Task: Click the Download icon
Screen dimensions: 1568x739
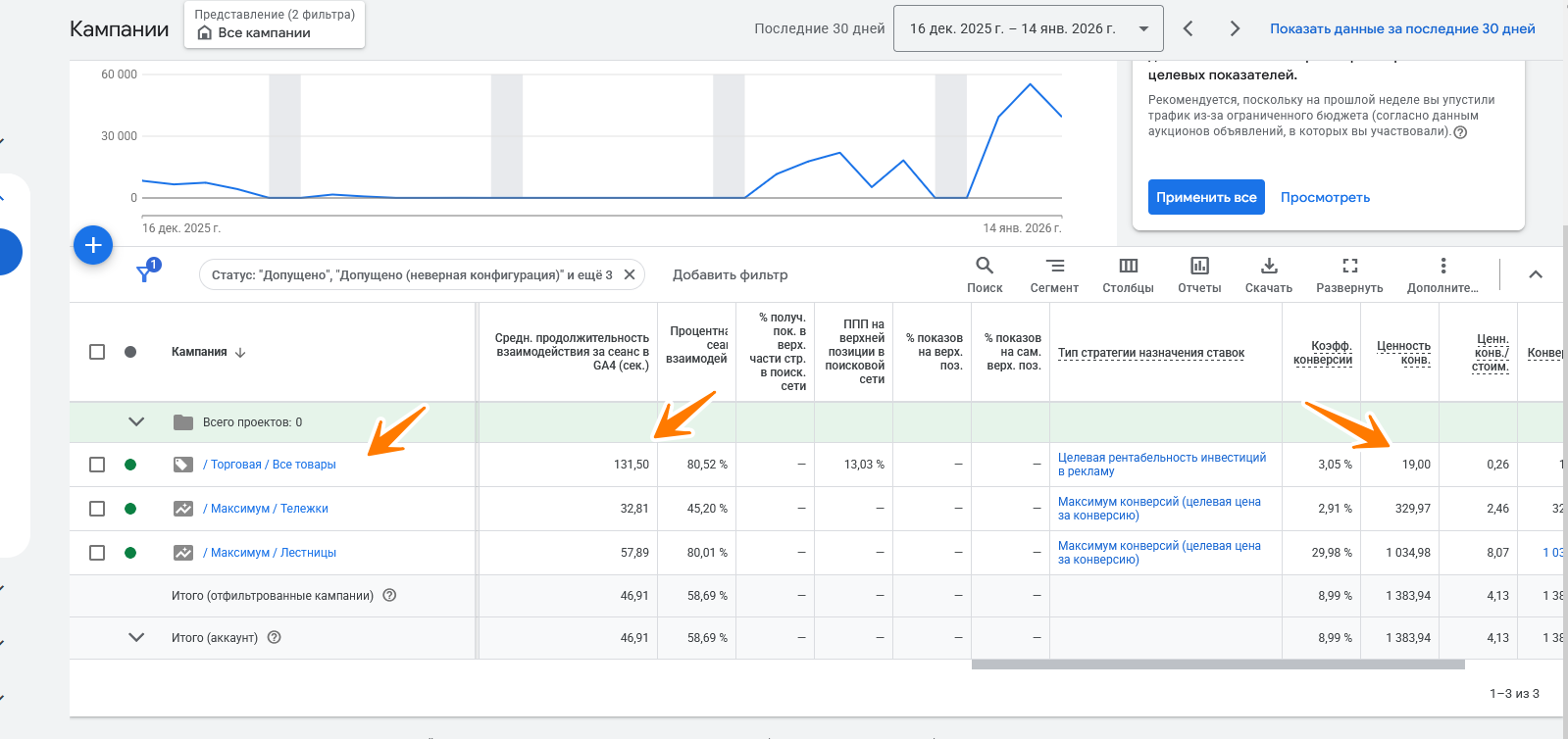Action: click(x=1268, y=274)
